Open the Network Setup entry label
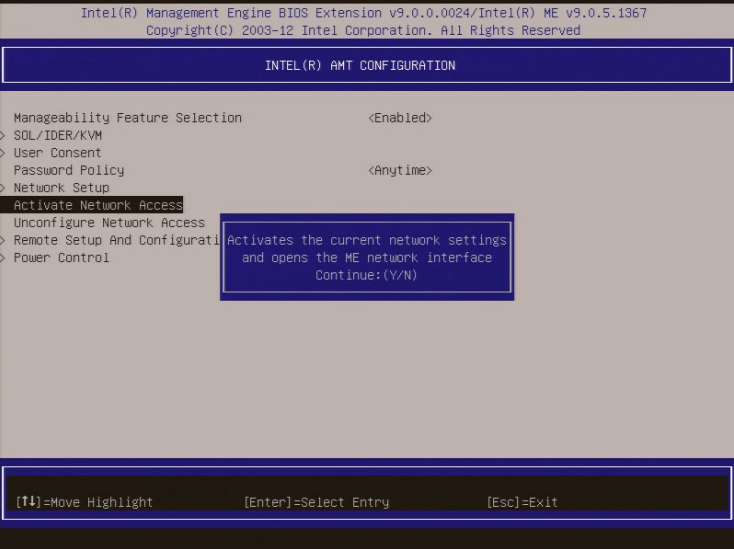This screenshot has height=549, width=734. pyautogui.click(x=61, y=188)
